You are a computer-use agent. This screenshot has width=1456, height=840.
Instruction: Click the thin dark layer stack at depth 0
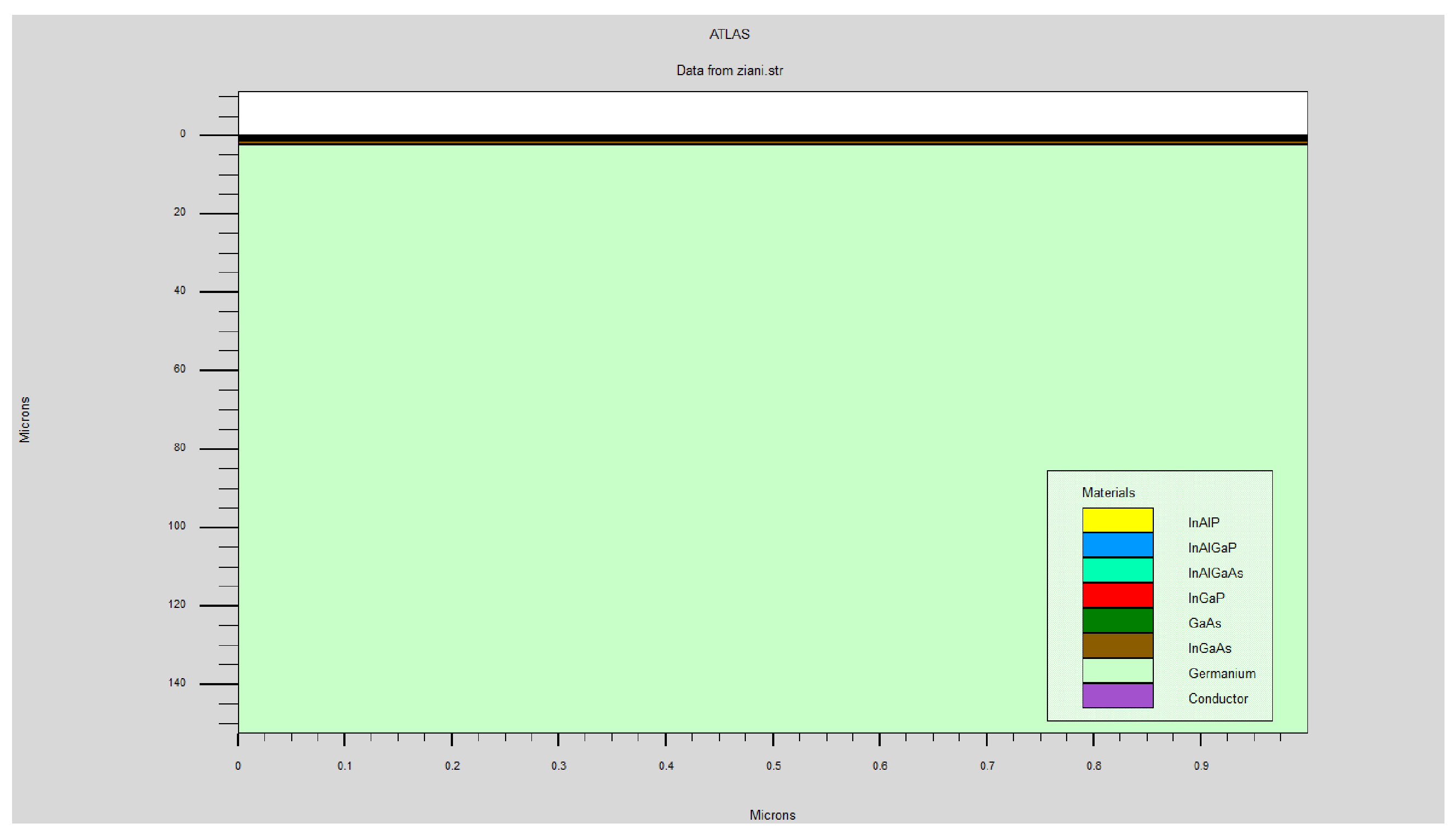click(x=772, y=139)
